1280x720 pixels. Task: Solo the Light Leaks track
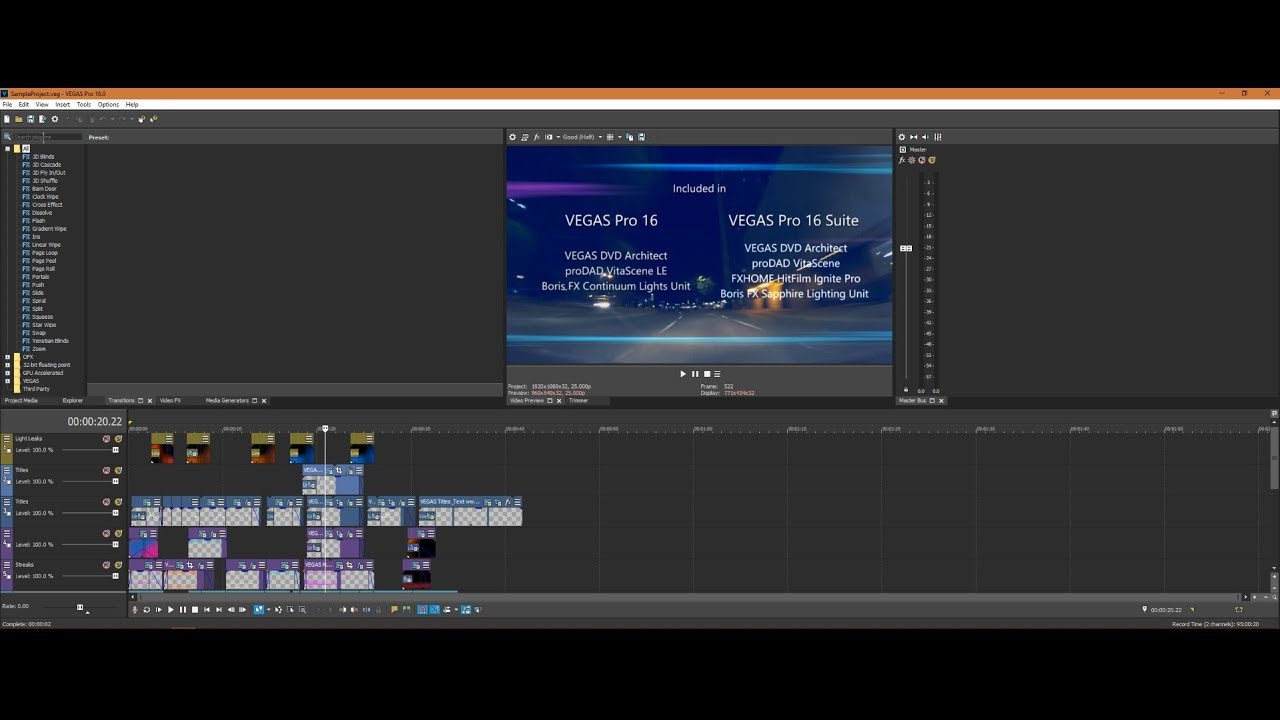click(118, 439)
